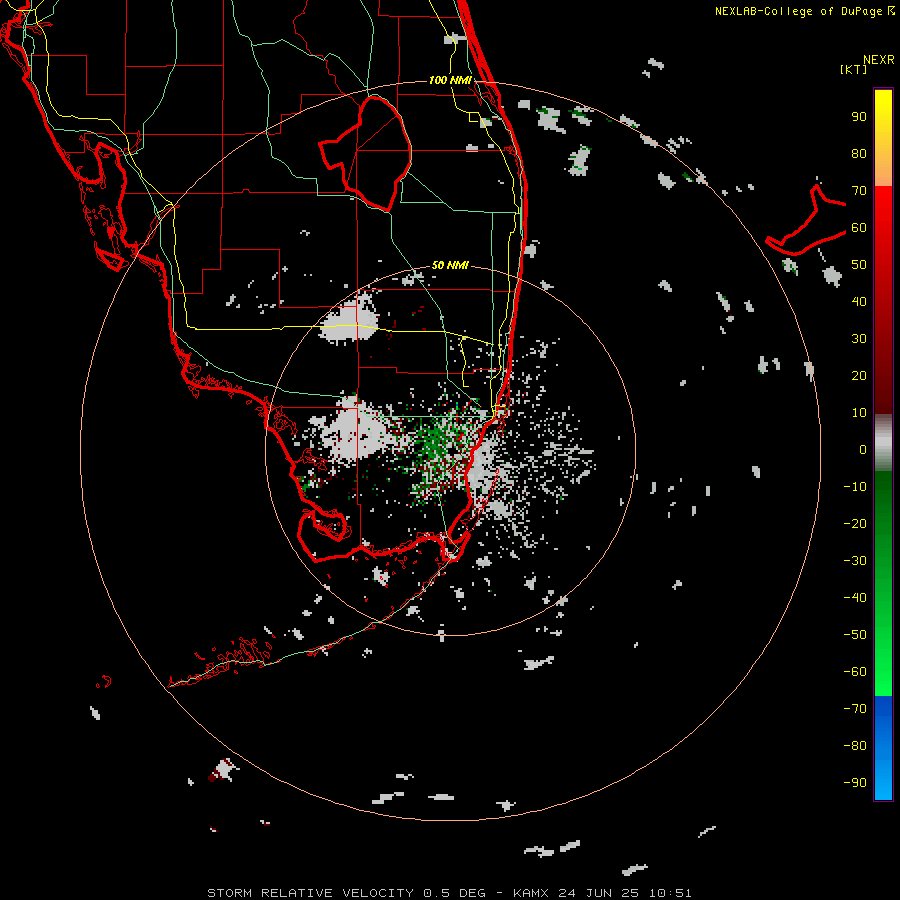Click the -20 scale label
Screen dimensions: 900x900
point(855,524)
